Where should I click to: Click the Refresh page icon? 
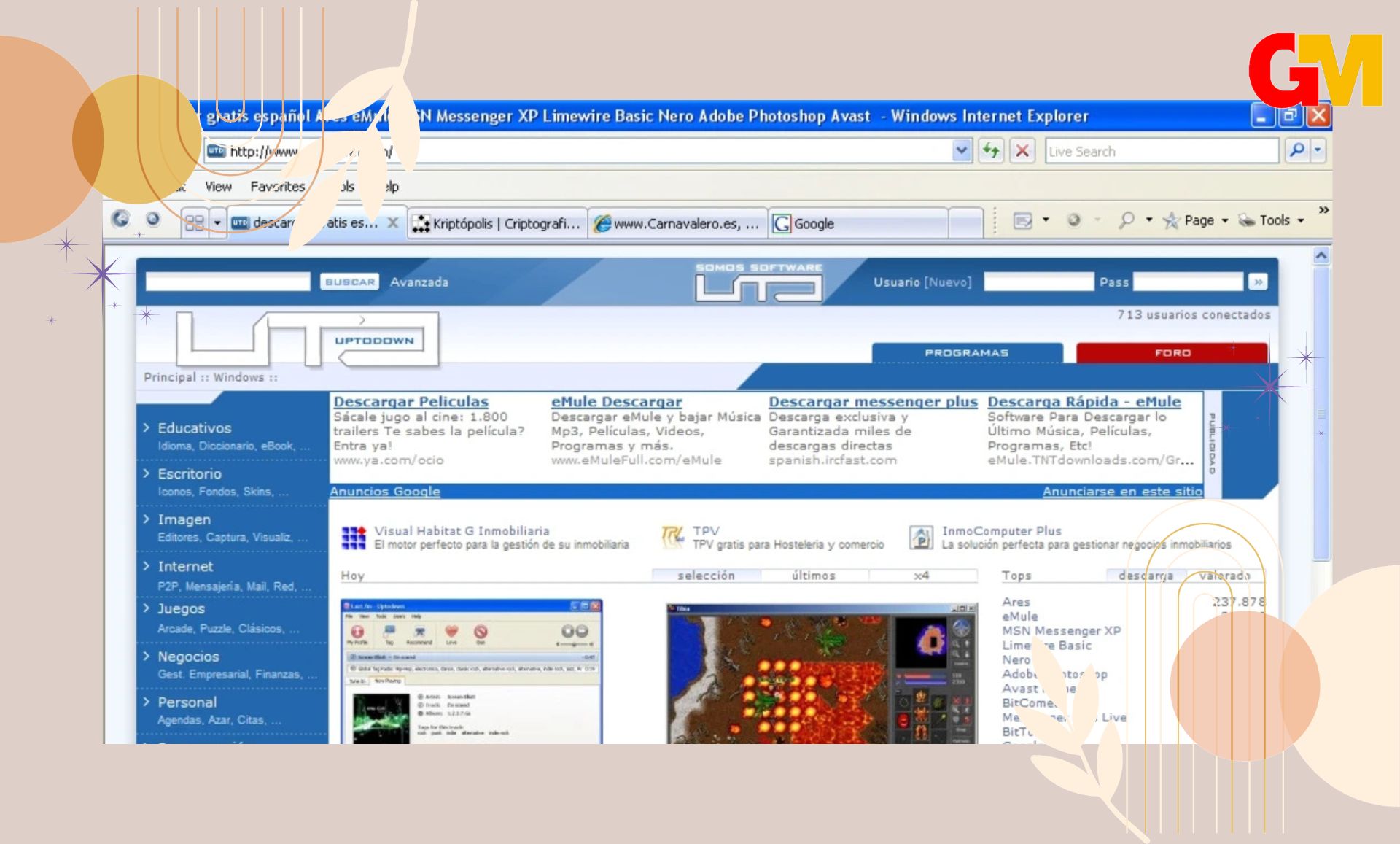[990, 151]
